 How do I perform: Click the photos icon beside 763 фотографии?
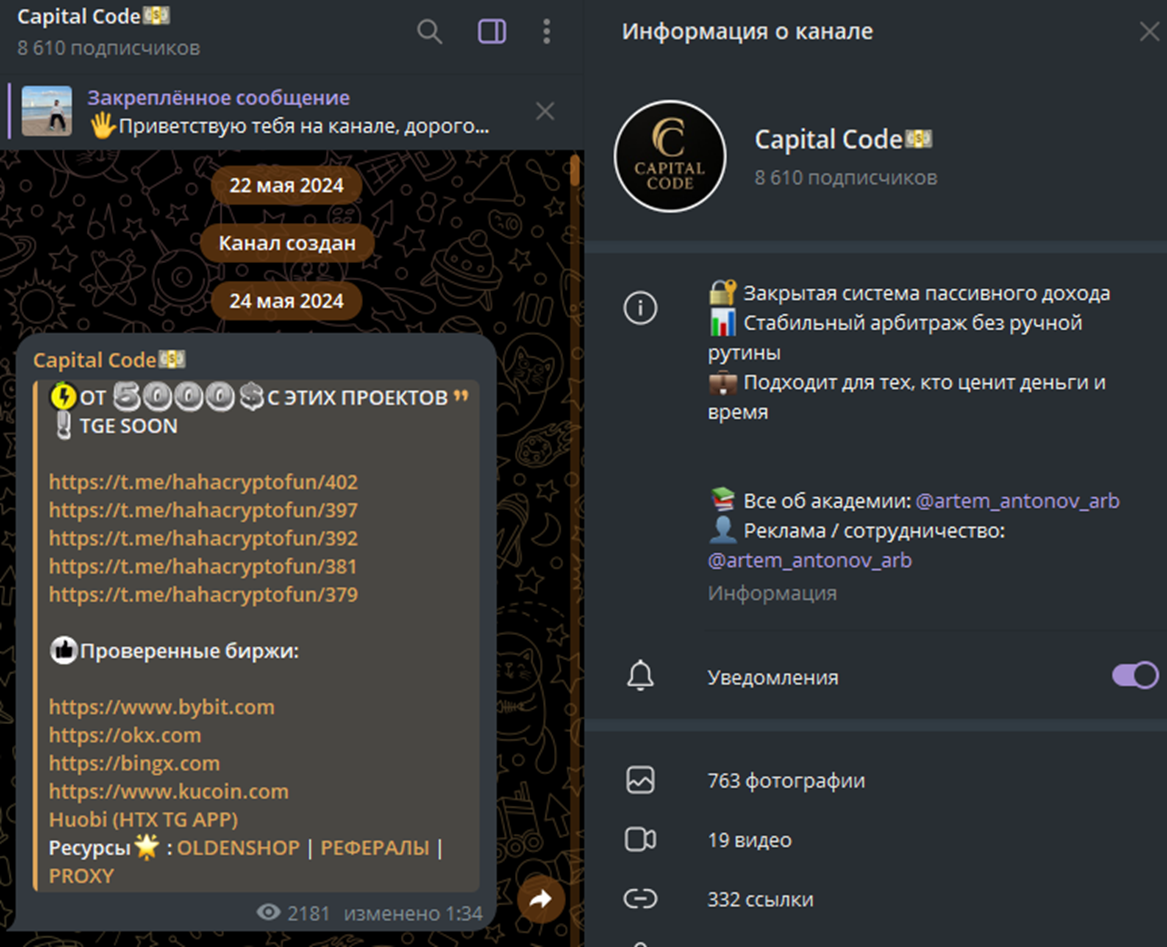(x=640, y=780)
